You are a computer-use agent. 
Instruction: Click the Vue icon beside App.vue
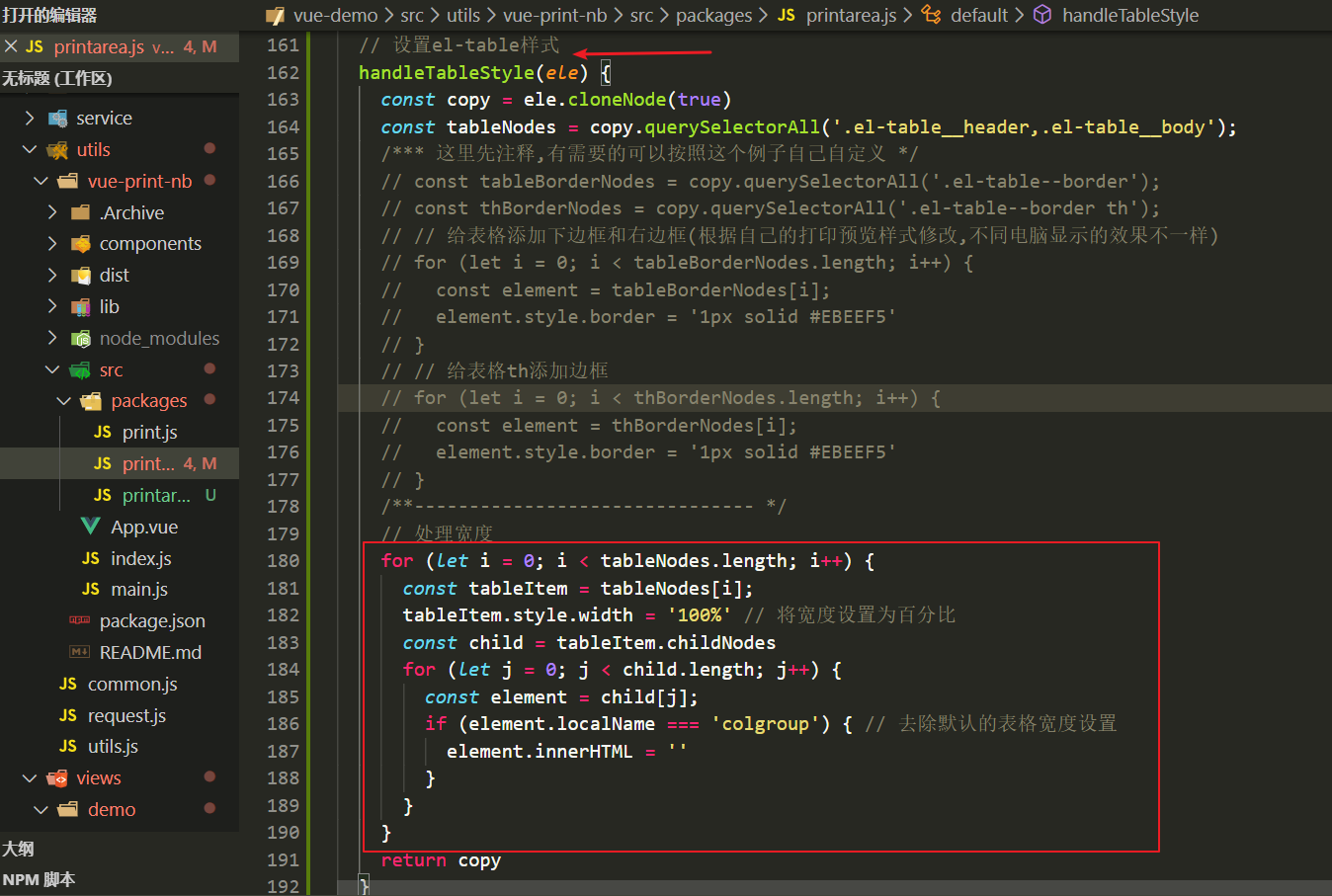coord(91,527)
